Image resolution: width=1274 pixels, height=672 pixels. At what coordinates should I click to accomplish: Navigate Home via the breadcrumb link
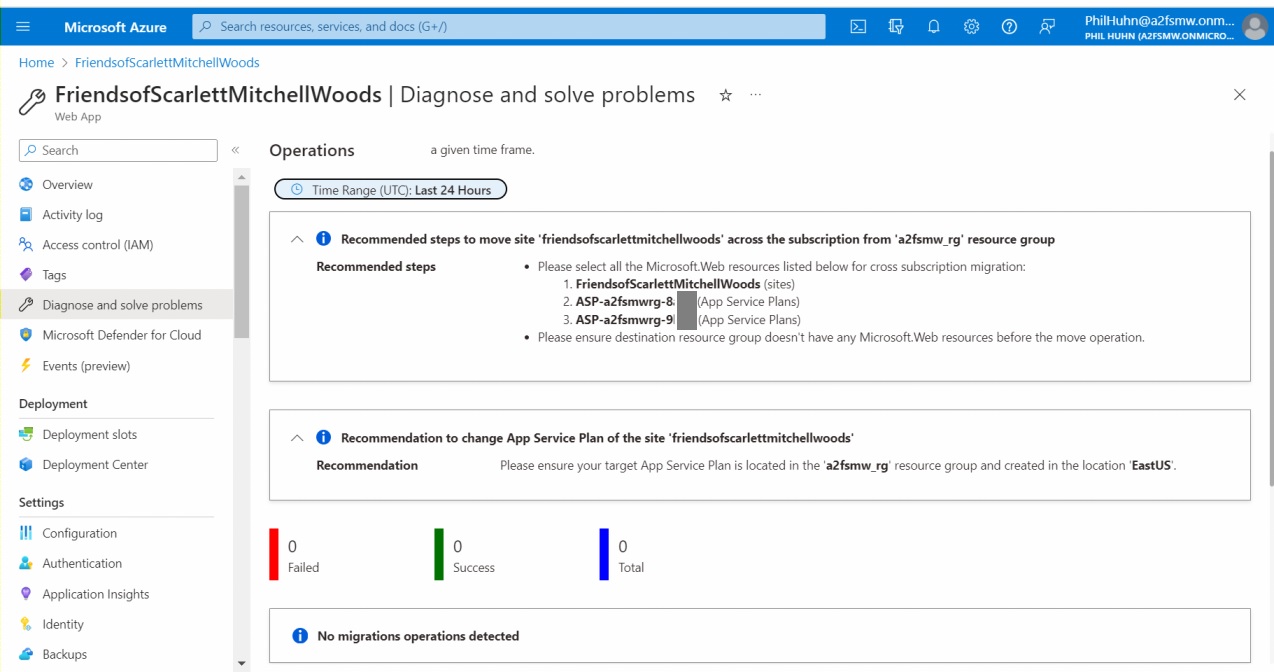coord(36,62)
